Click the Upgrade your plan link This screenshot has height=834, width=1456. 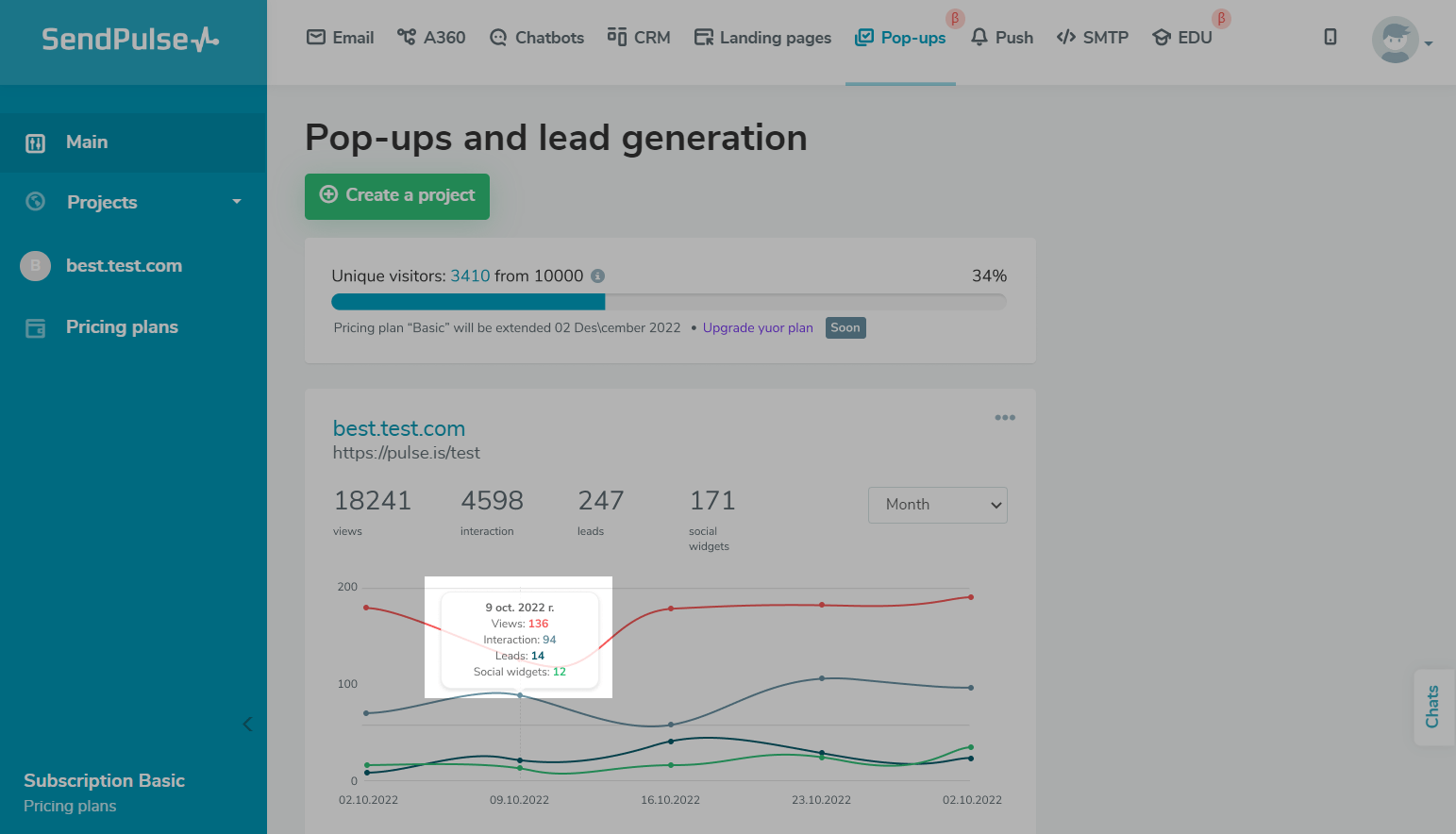coord(758,327)
